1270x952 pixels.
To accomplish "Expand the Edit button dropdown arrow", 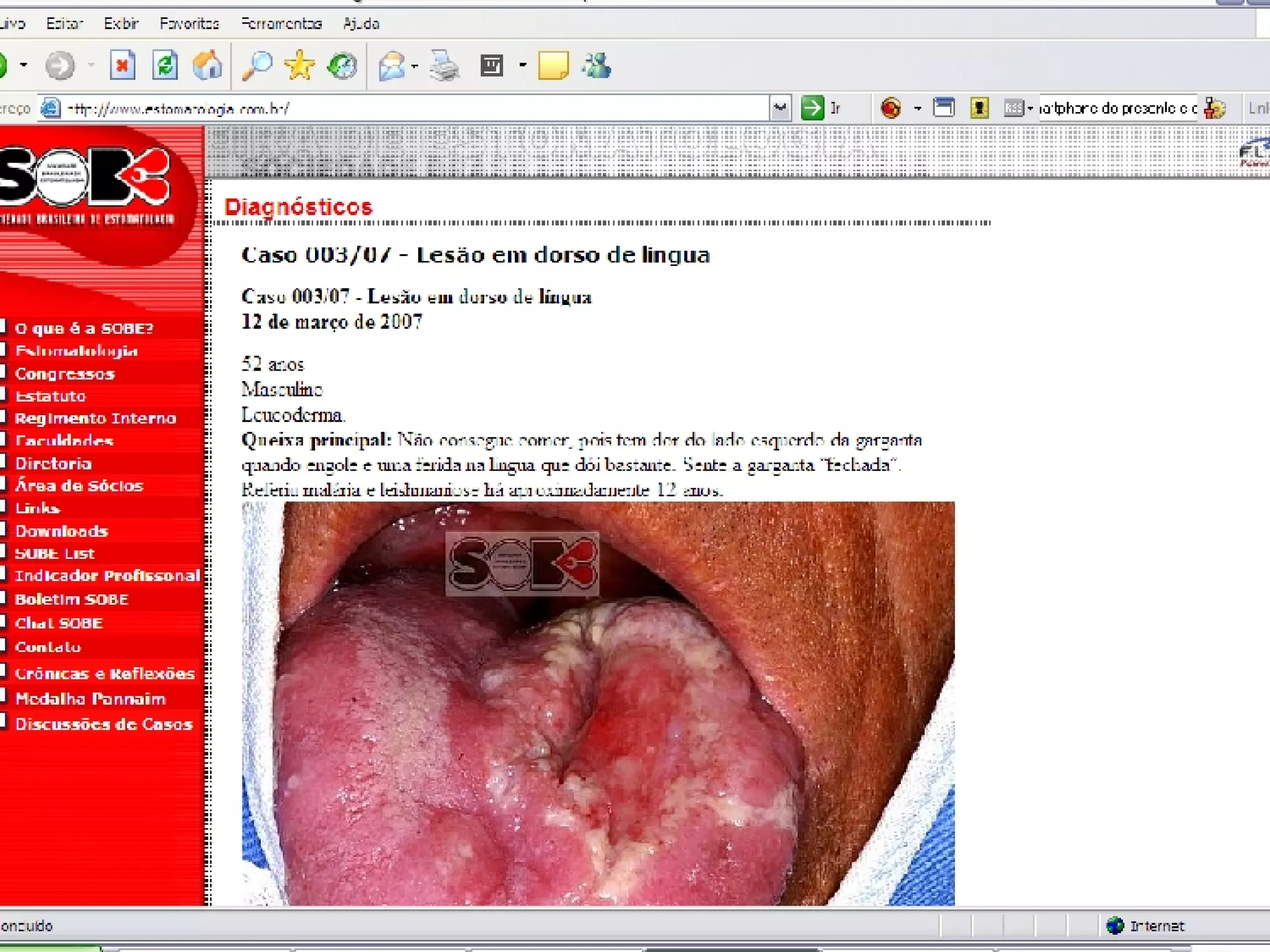I will [523, 66].
